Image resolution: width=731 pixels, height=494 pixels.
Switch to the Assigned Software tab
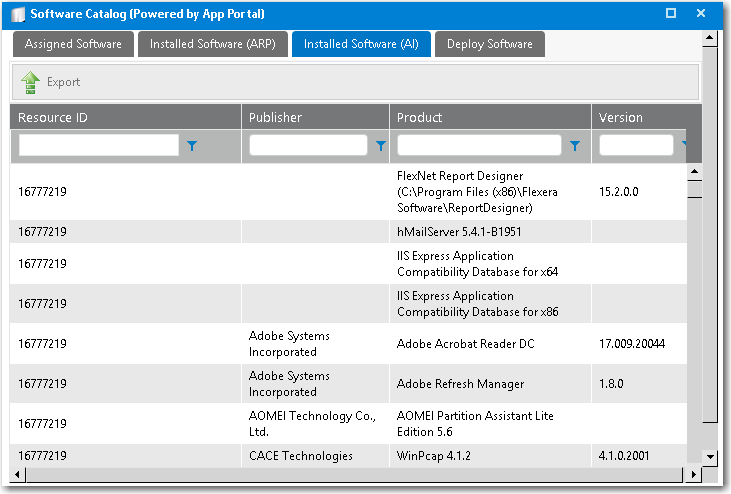73,44
